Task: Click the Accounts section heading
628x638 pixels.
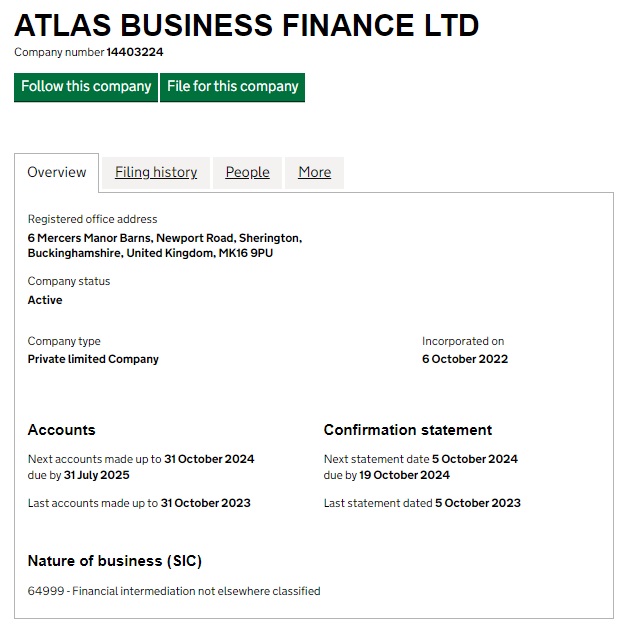Action: point(61,430)
